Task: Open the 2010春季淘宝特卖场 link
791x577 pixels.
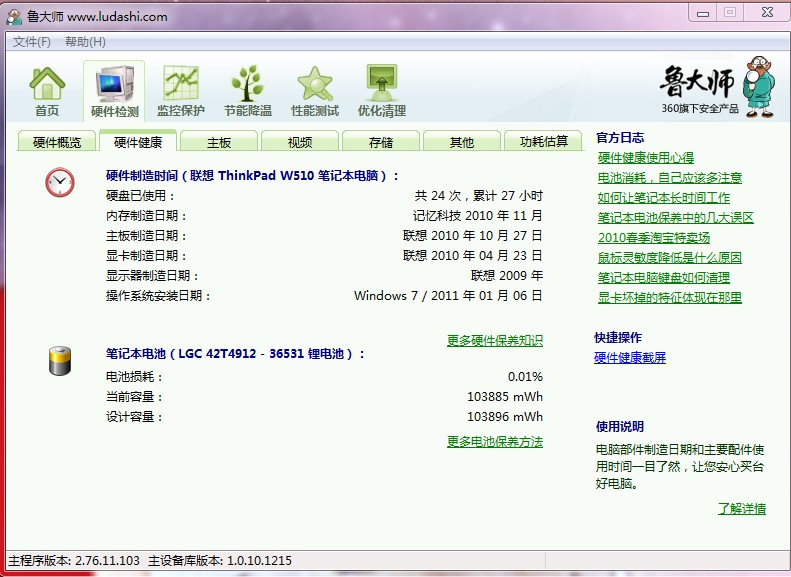Action: tap(654, 238)
